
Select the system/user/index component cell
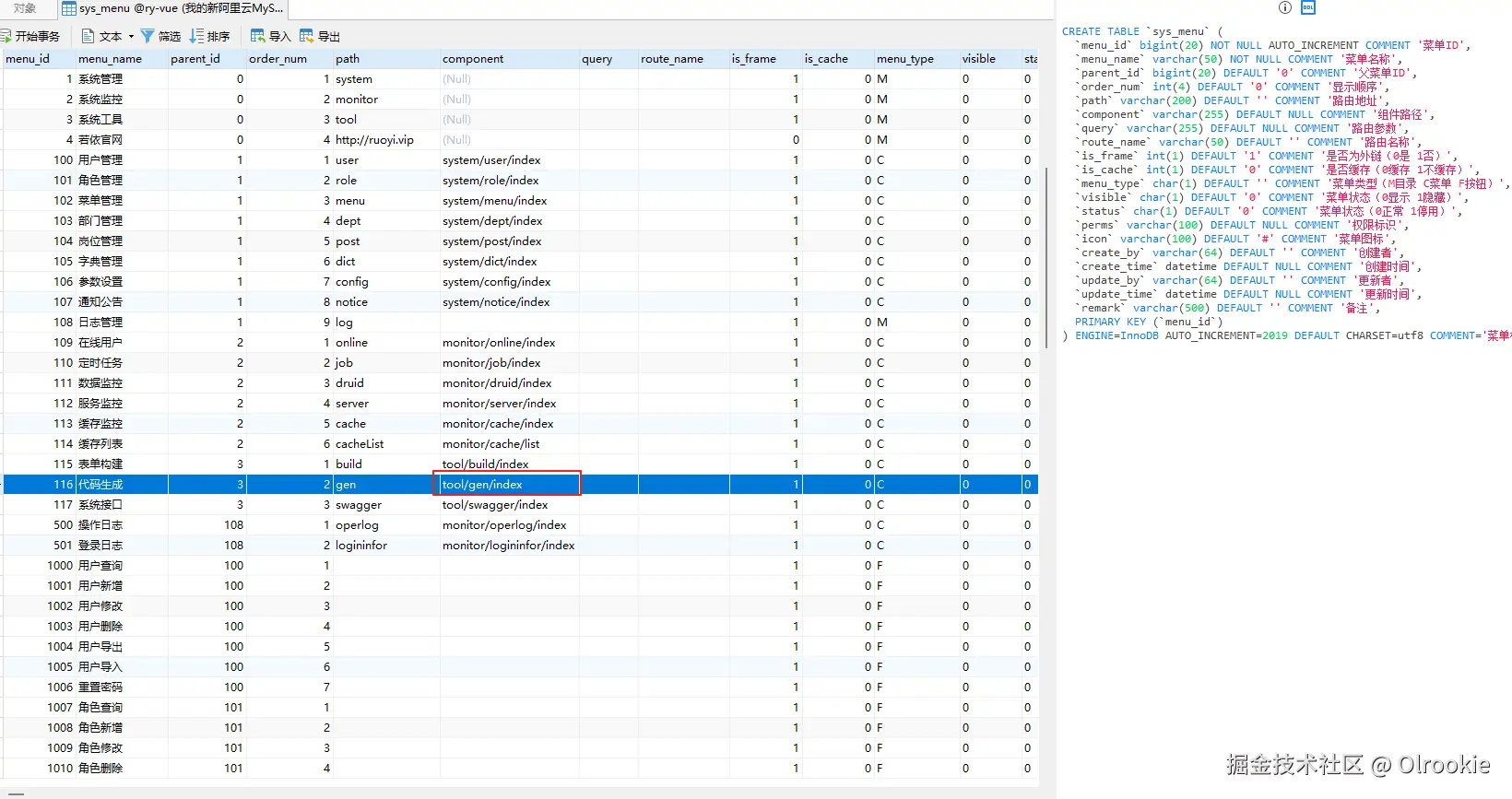click(x=491, y=160)
